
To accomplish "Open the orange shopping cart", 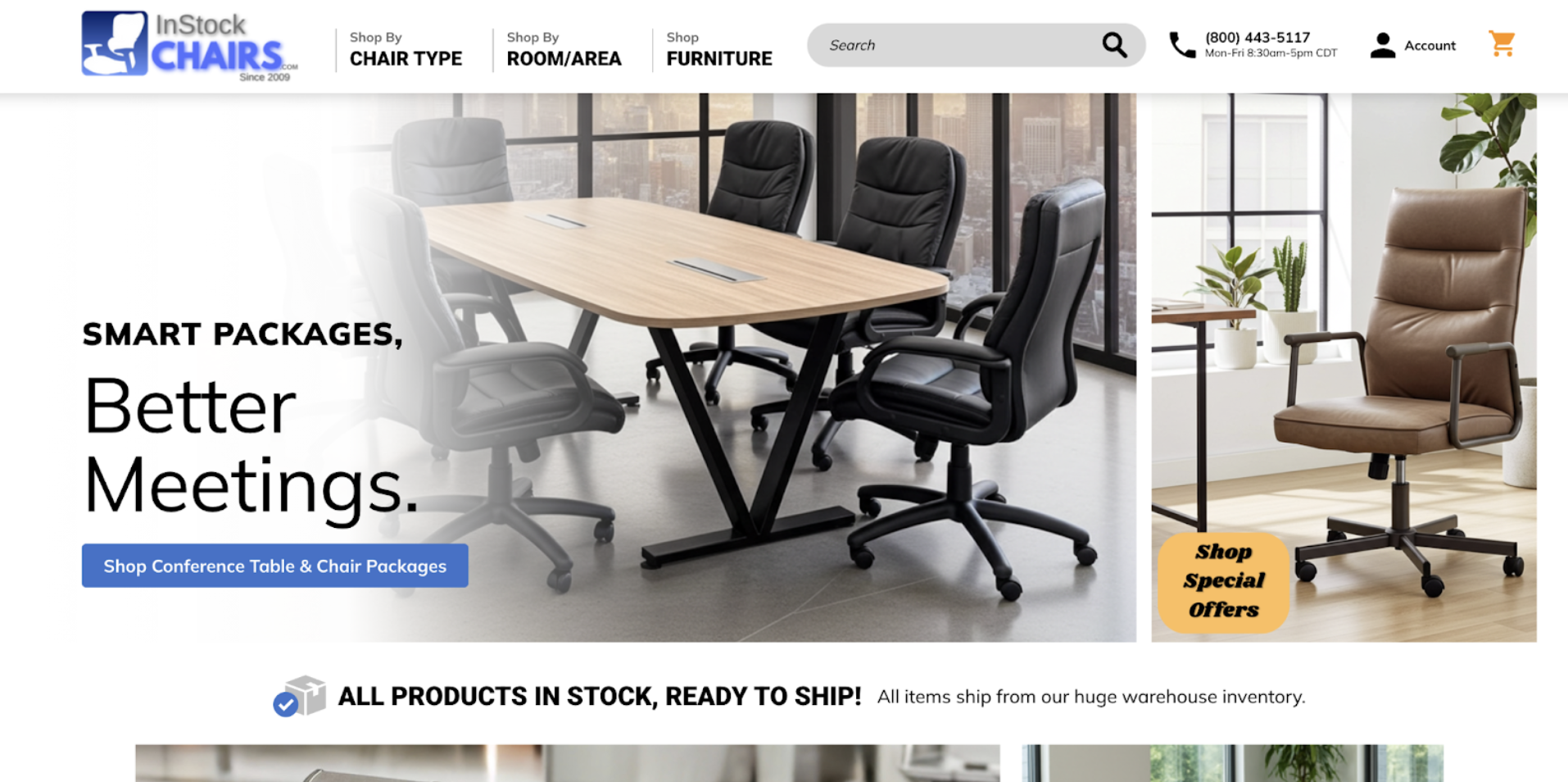I will coord(1502,43).
